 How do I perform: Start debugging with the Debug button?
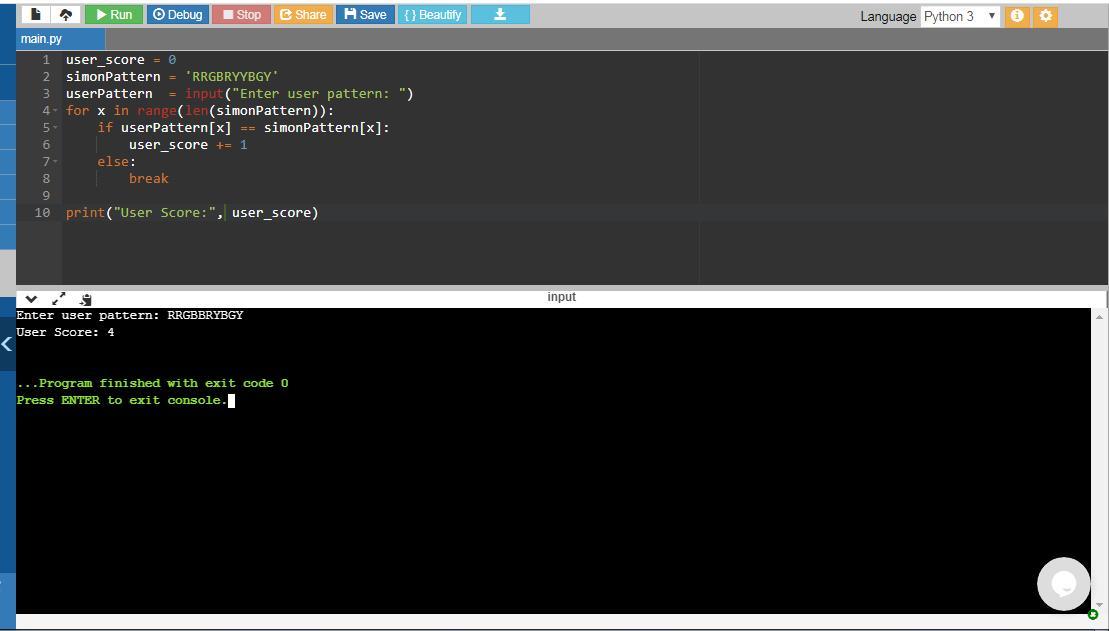178,14
